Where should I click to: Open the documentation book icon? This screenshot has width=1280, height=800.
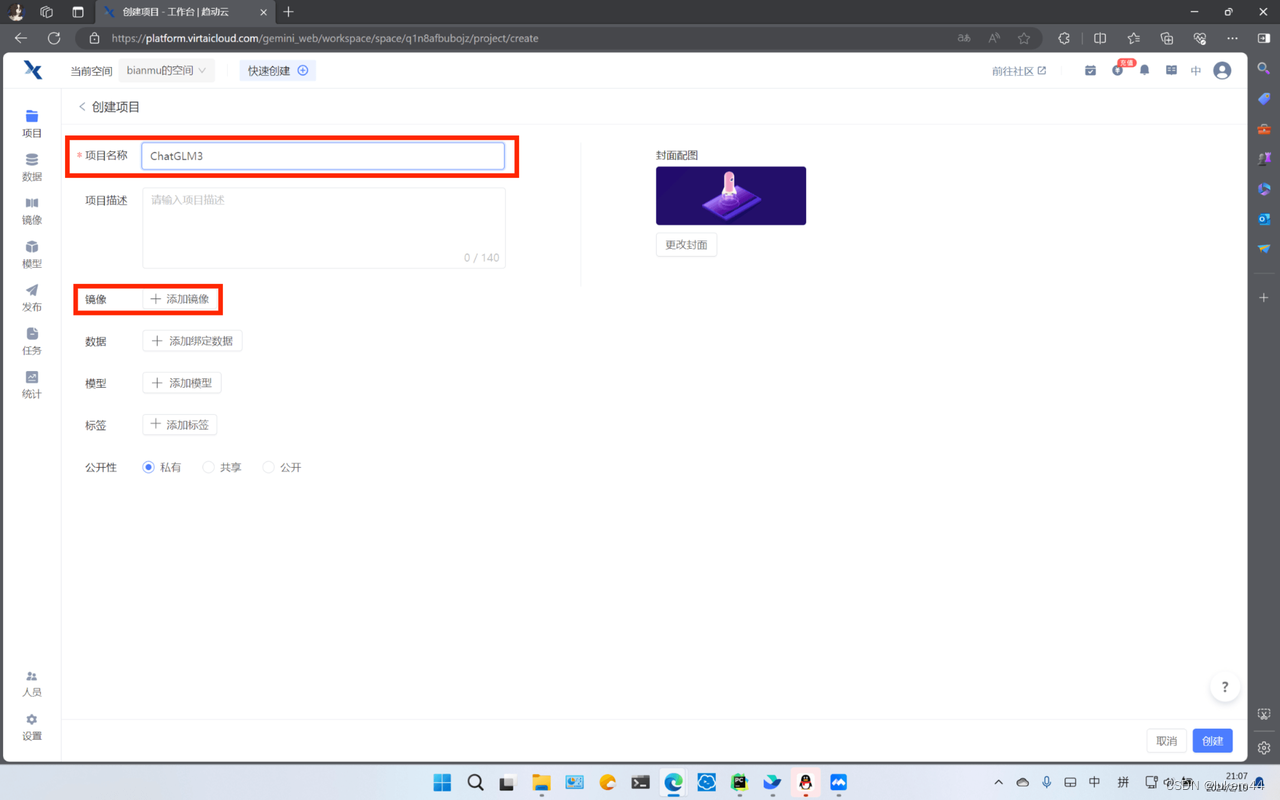(x=1171, y=71)
